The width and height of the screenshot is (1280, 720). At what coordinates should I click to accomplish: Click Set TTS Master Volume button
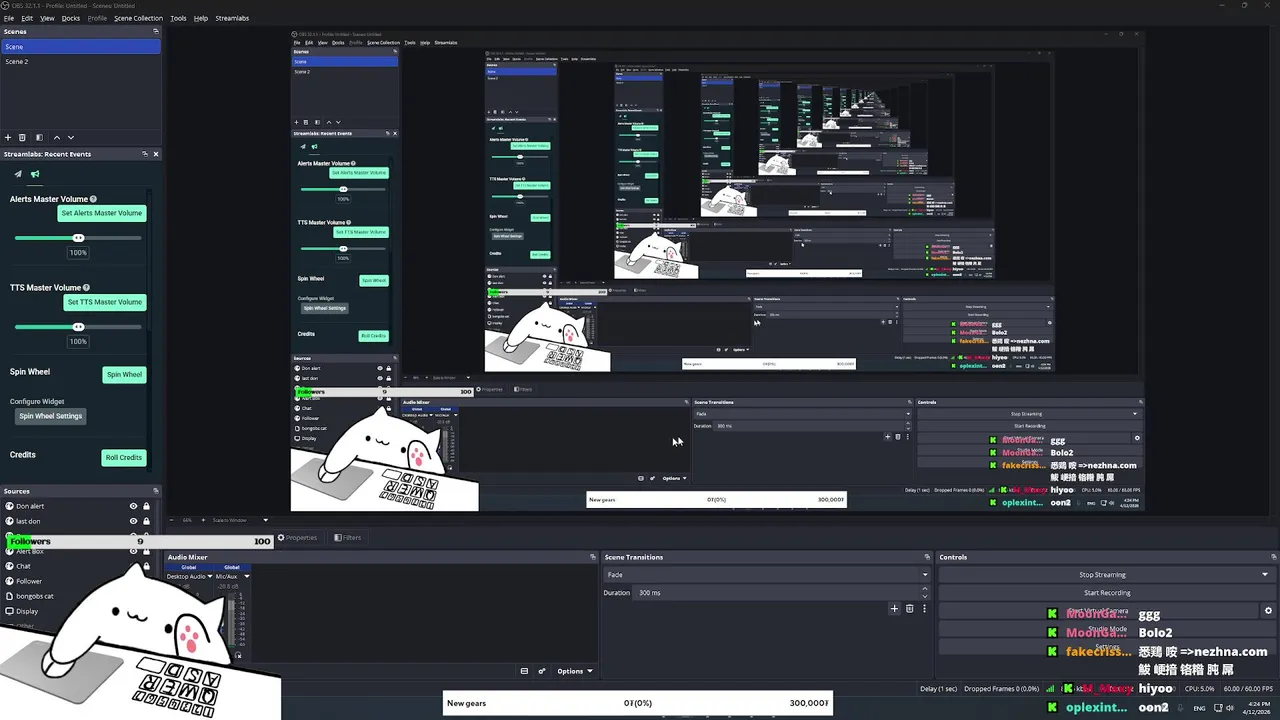tap(104, 302)
